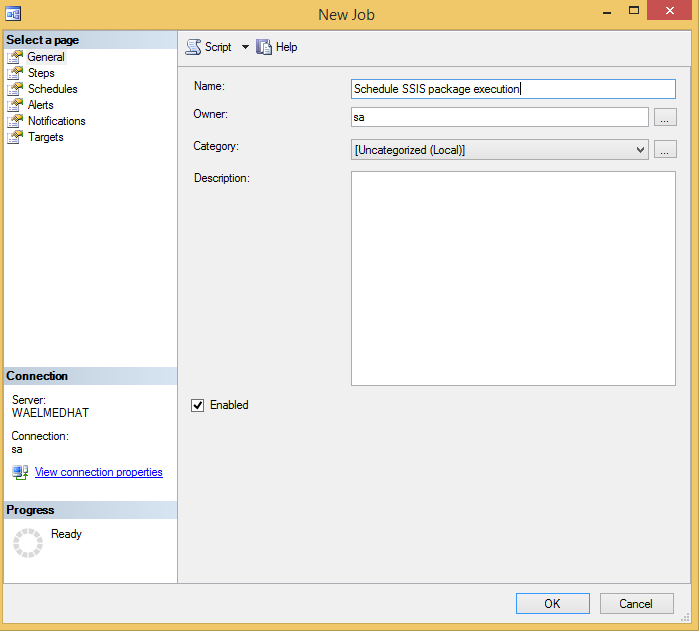Open the Script dropdown arrow
Image resolution: width=699 pixels, height=631 pixels.
click(245, 47)
